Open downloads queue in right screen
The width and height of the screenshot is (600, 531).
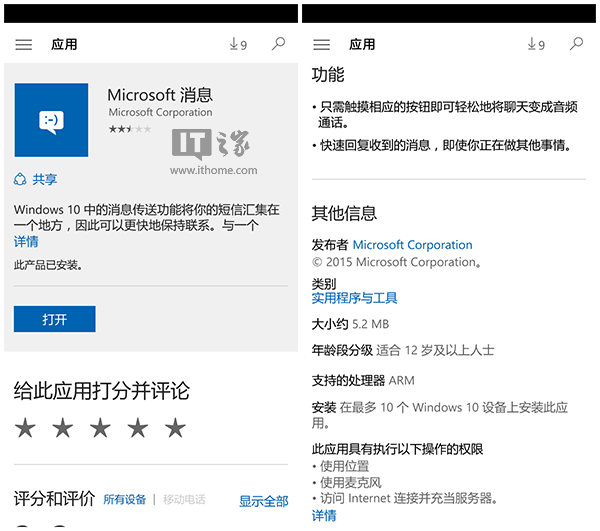536,44
